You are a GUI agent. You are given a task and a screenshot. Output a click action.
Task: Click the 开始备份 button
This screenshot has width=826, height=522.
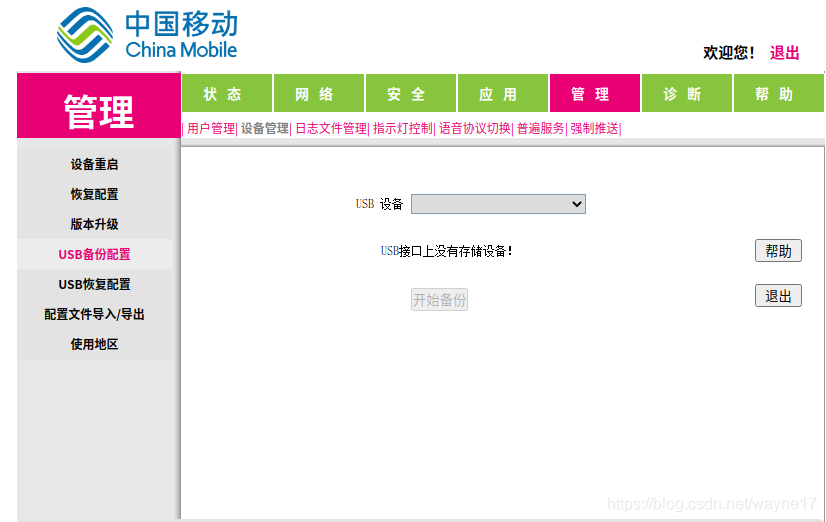point(439,300)
